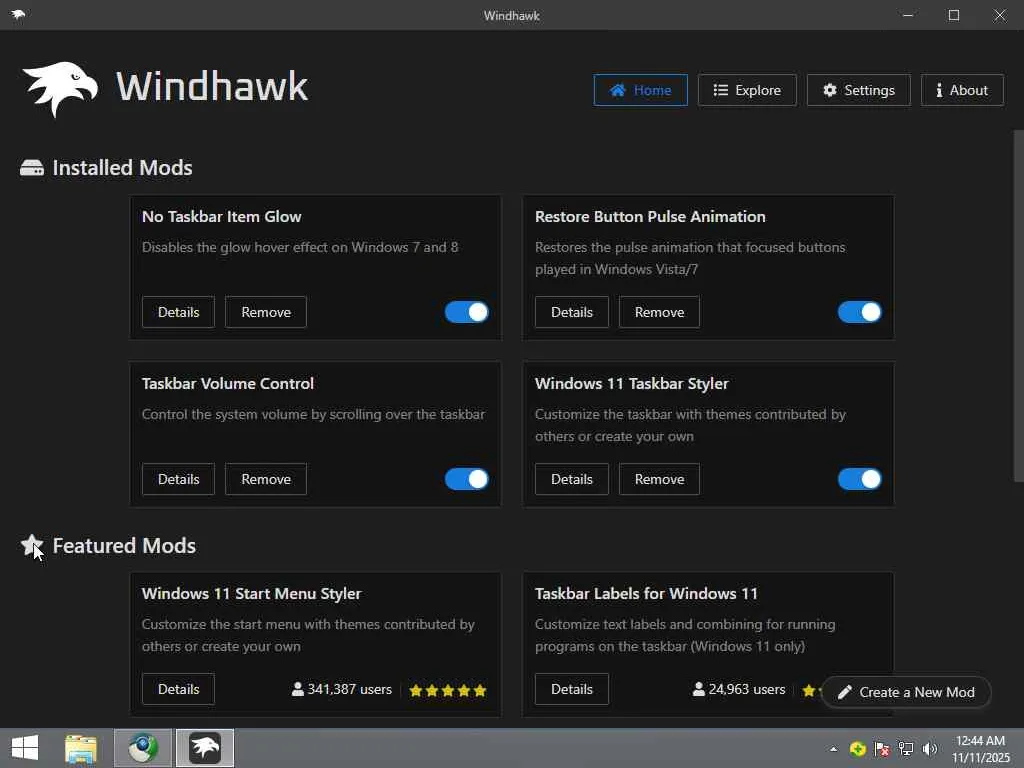
Task: Open the About tab
Action: tap(962, 90)
